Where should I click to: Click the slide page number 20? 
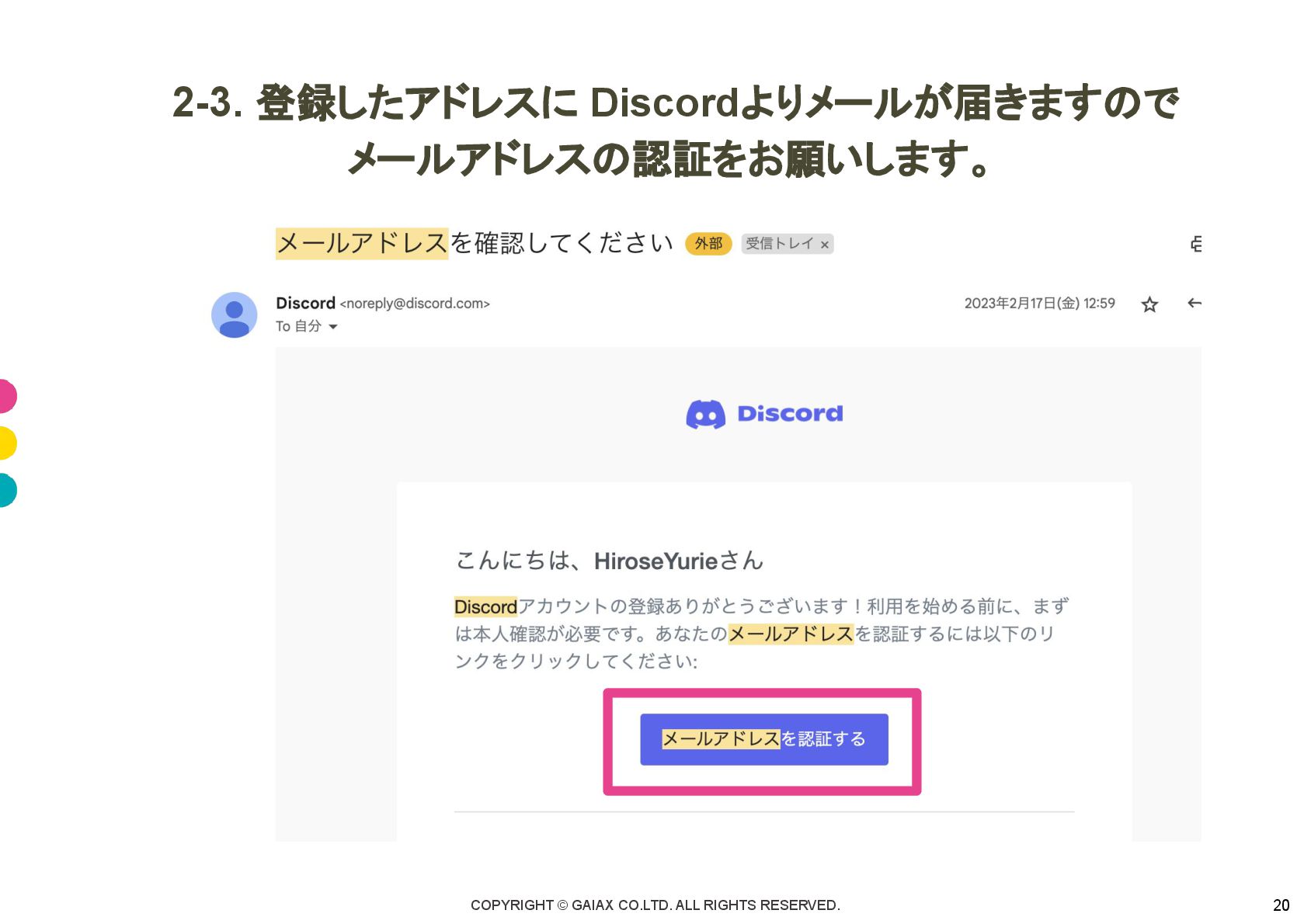tap(1281, 905)
